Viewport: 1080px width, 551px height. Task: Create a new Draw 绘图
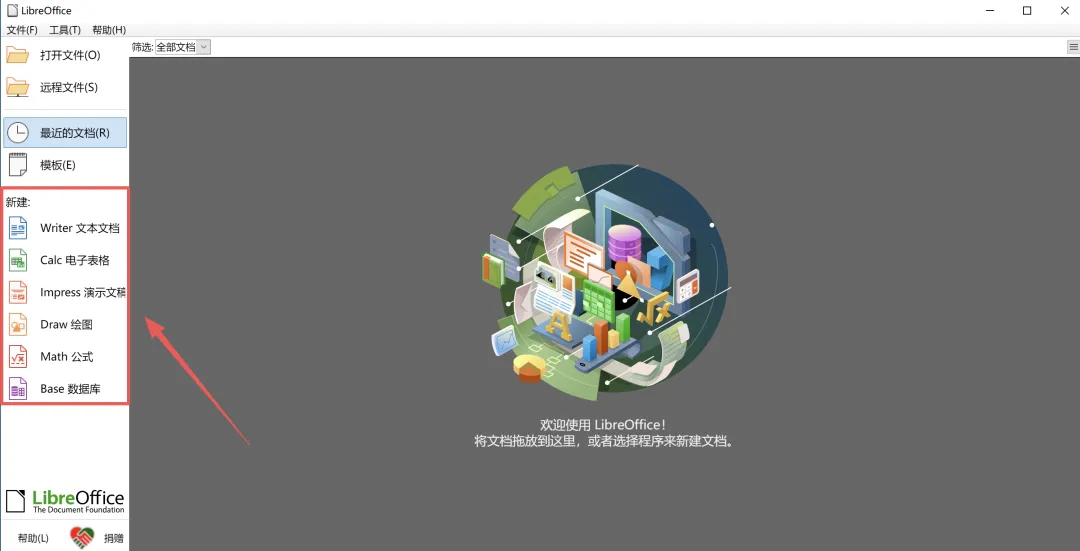click(65, 324)
